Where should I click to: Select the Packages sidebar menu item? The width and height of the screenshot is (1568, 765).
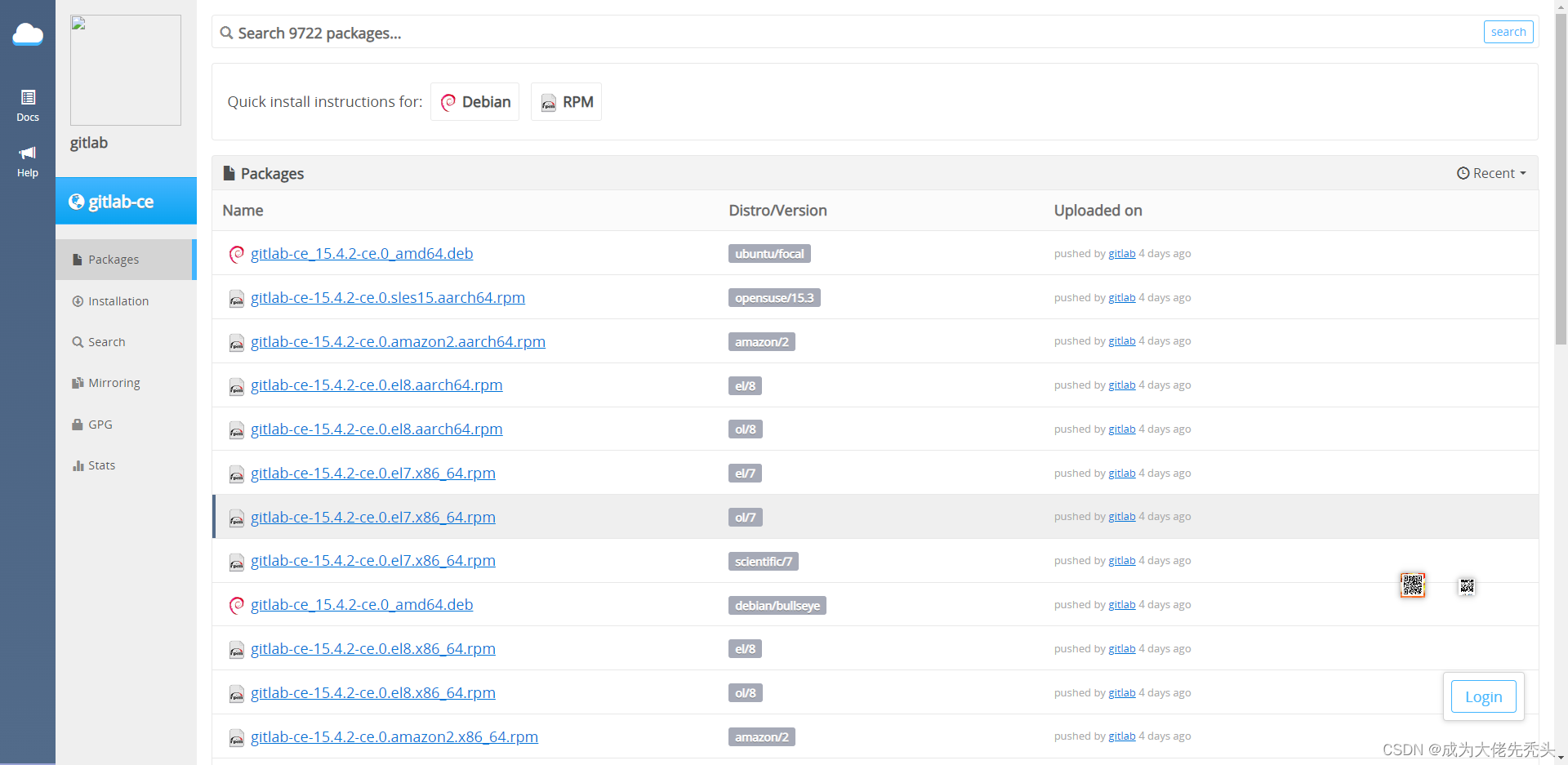[126, 260]
